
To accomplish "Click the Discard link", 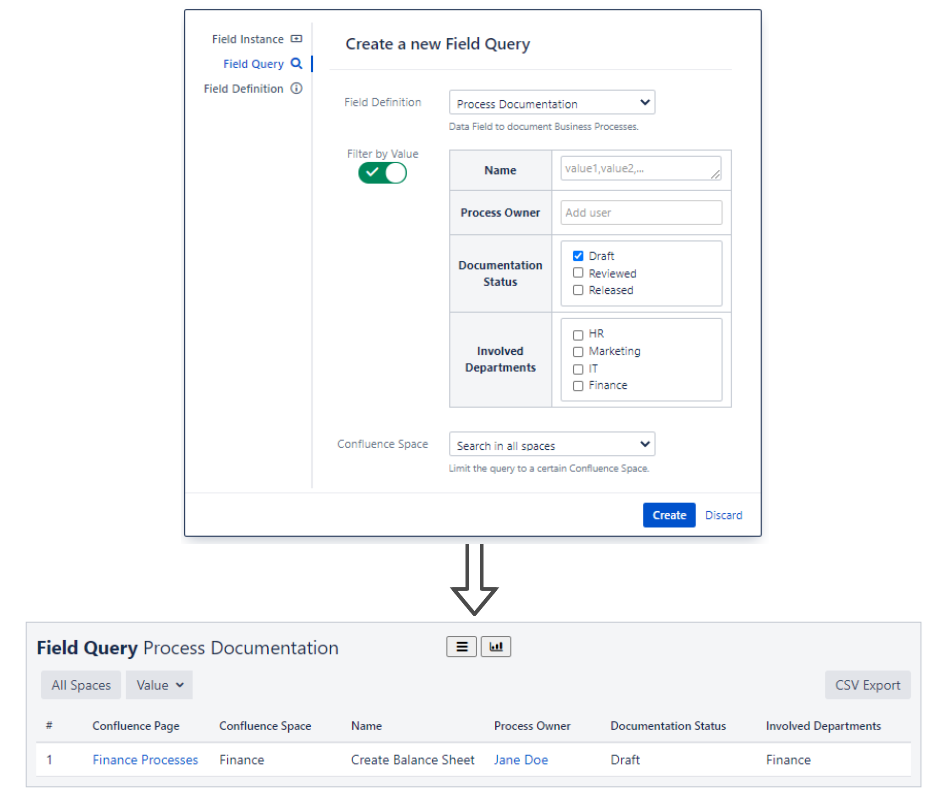I will (724, 515).
